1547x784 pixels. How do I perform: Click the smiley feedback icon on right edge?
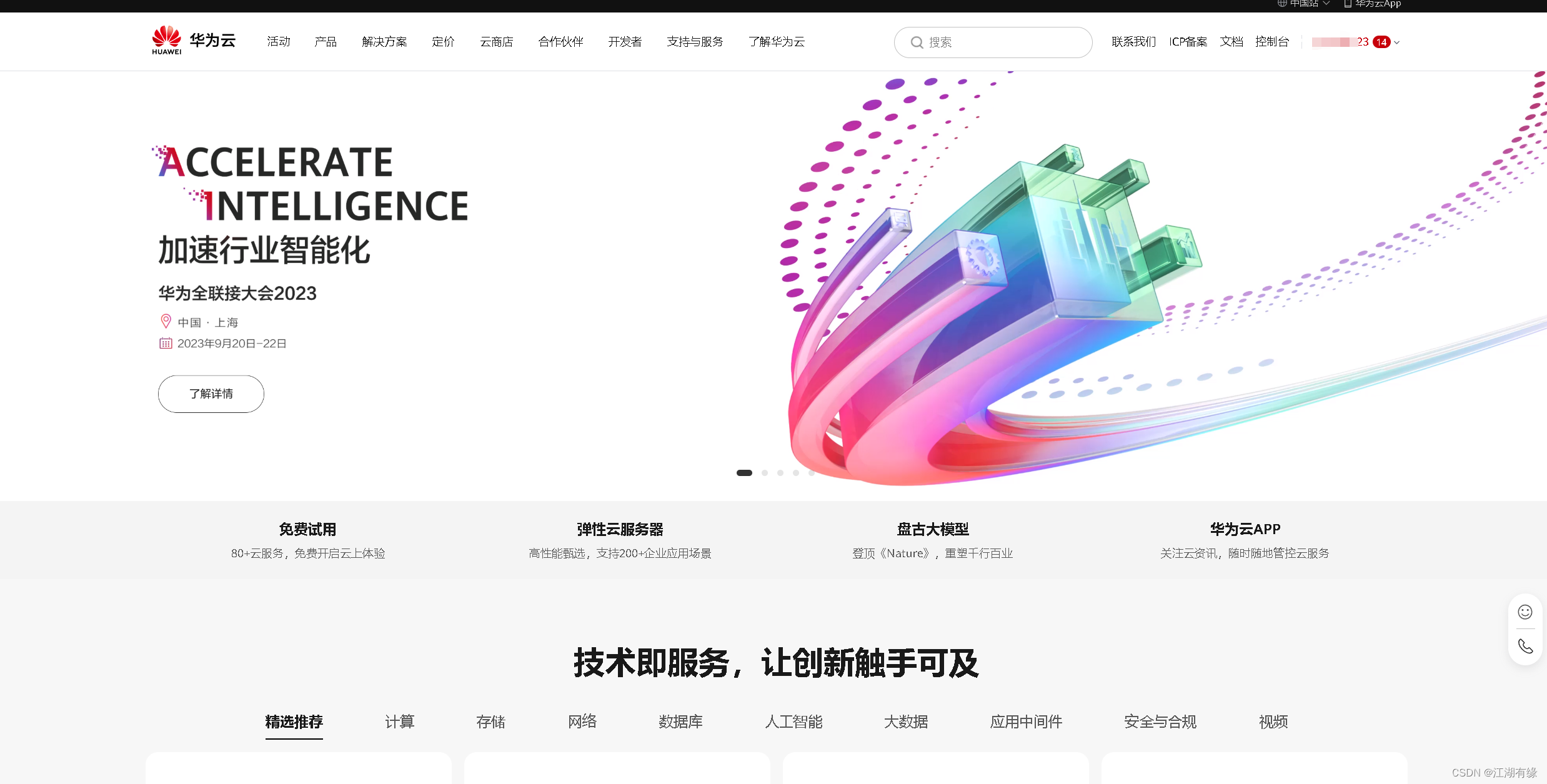[1525, 612]
